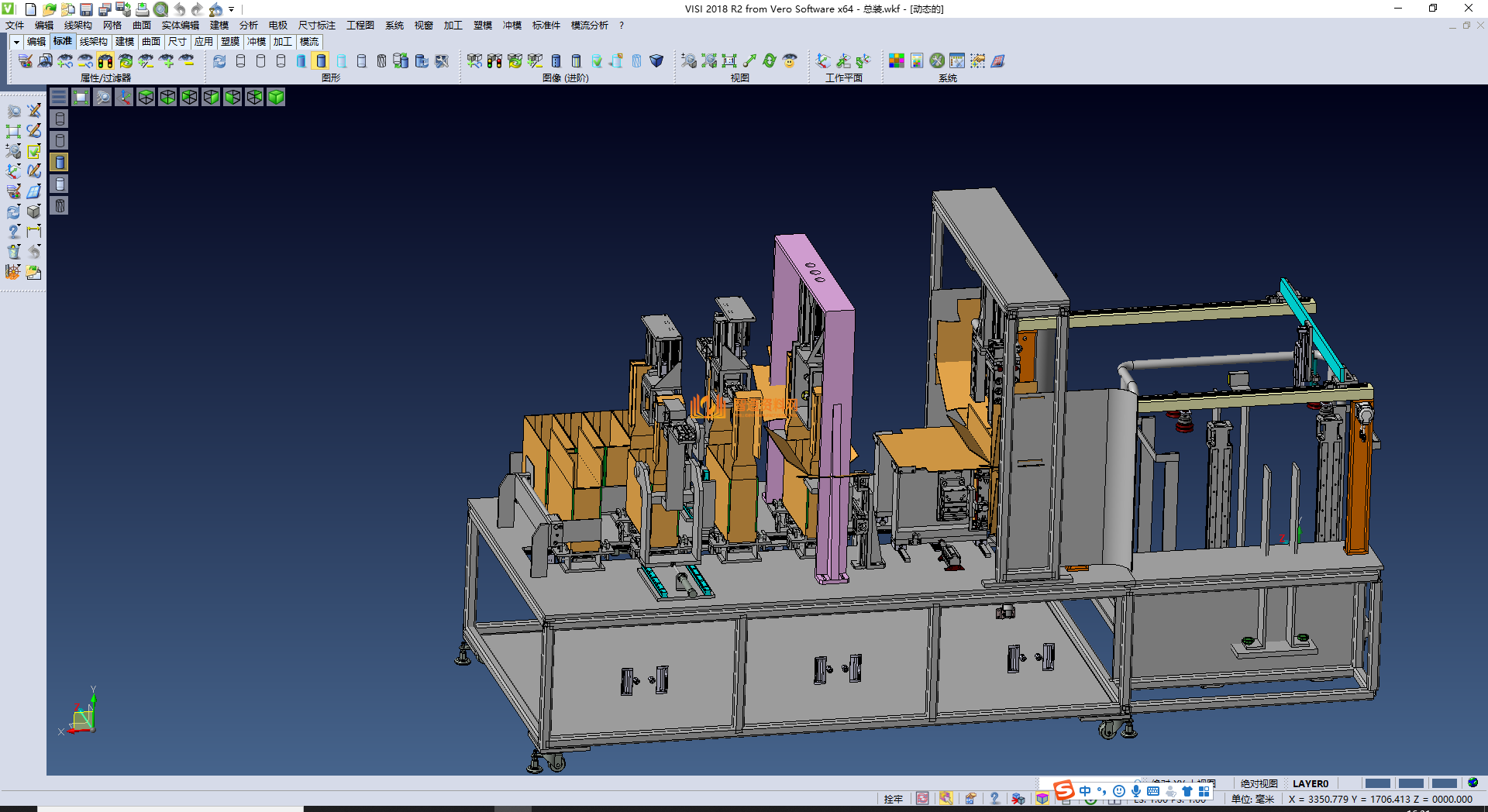The width and height of the screenshot is (1488, 812).
Task: Click the LAYER0 label in status bar
Action: point(1310,783)
